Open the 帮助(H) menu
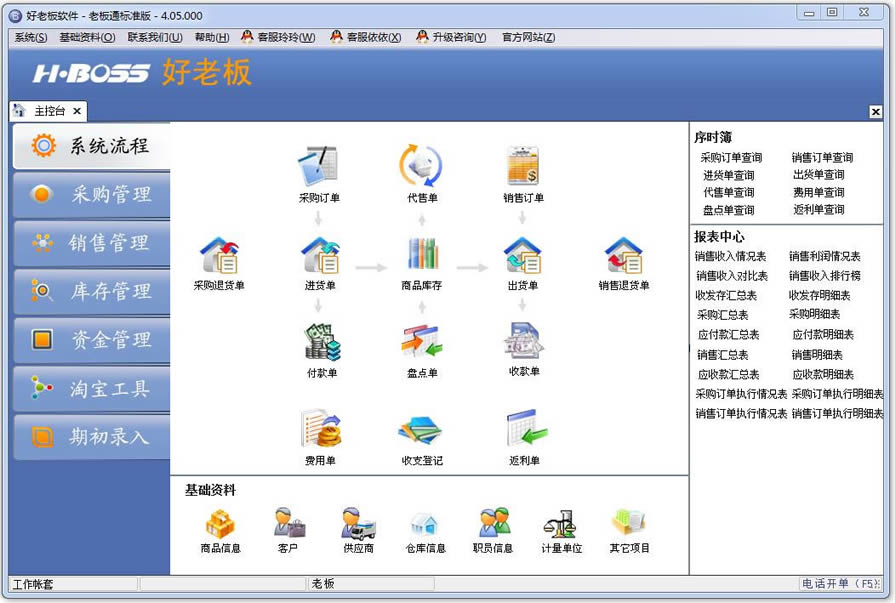The height and width of the screenshot is (603, 895). (x=212, y=37)
